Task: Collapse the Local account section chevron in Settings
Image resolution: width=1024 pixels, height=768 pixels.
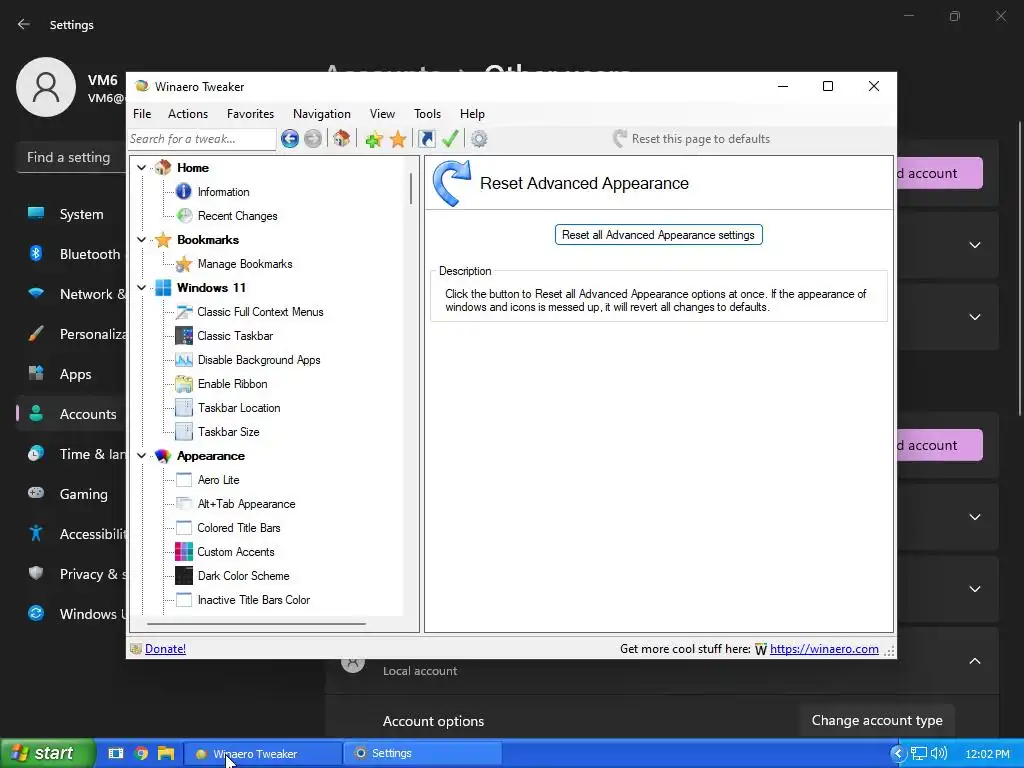Action: coord(974,661)
